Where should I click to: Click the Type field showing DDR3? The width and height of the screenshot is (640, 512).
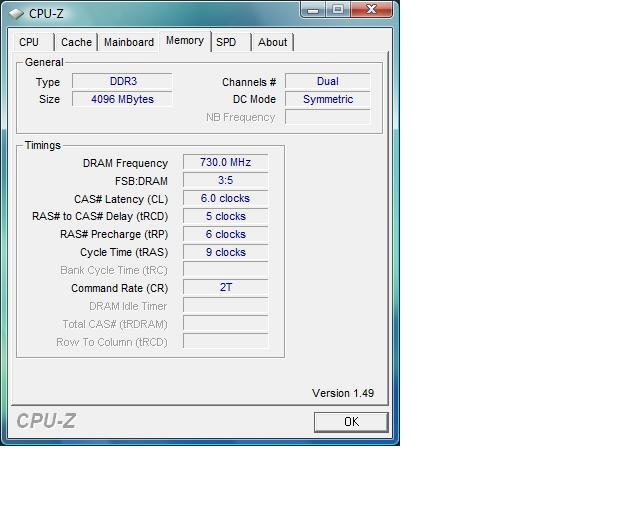[122, 81]
